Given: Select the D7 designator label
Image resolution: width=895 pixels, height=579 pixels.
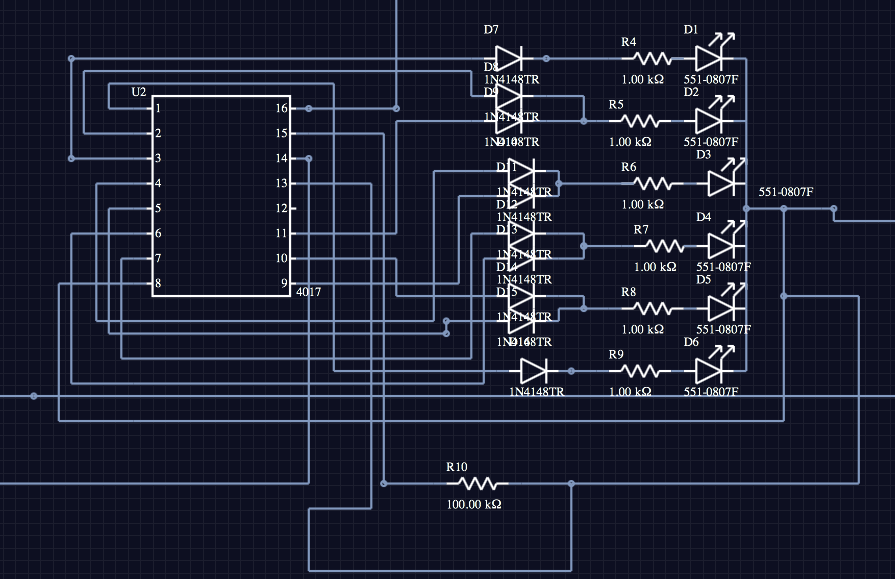Looking at the screenshot, I should [x=491, y=30].
